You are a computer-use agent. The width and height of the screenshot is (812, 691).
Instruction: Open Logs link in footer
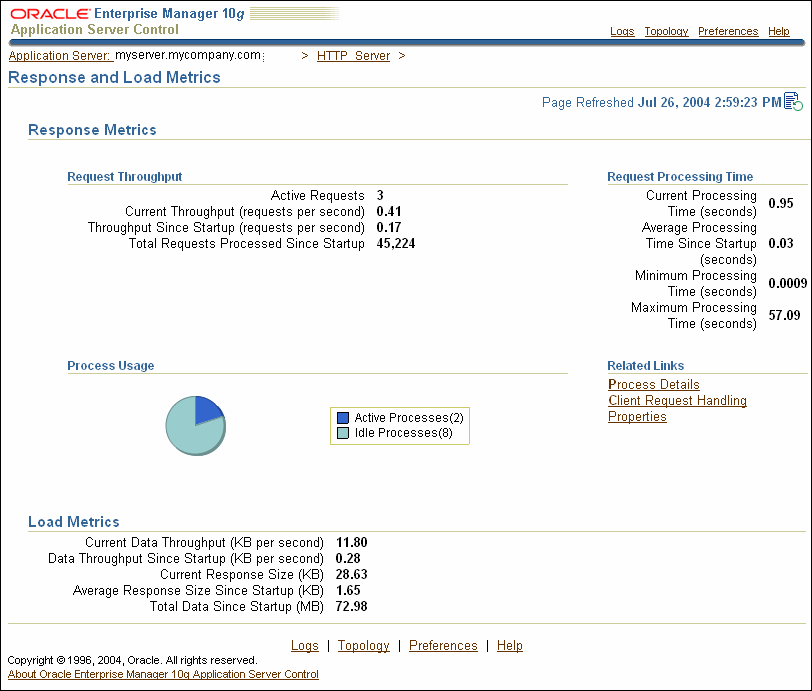point(304,645)
